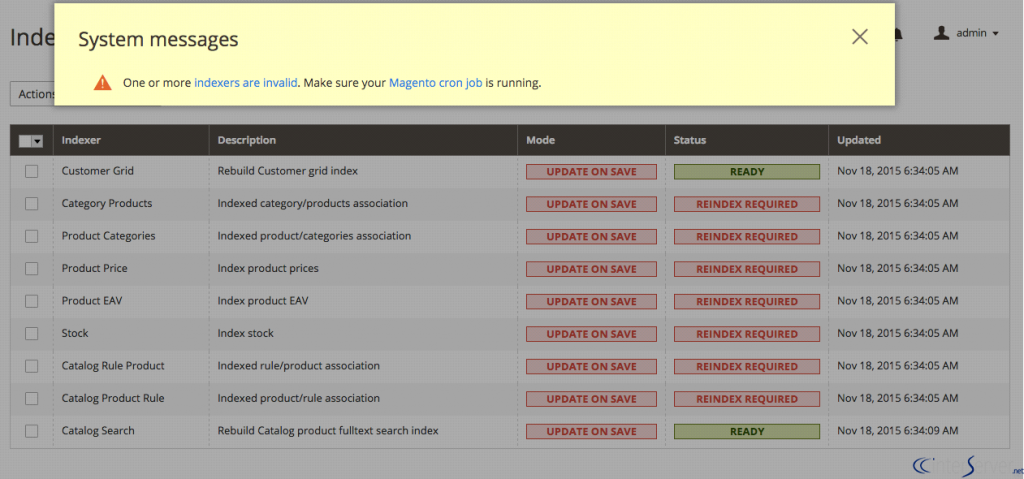Open the 'Magento cron job' link
This screenshot has height=479, width=1024.
click(435, 83)
